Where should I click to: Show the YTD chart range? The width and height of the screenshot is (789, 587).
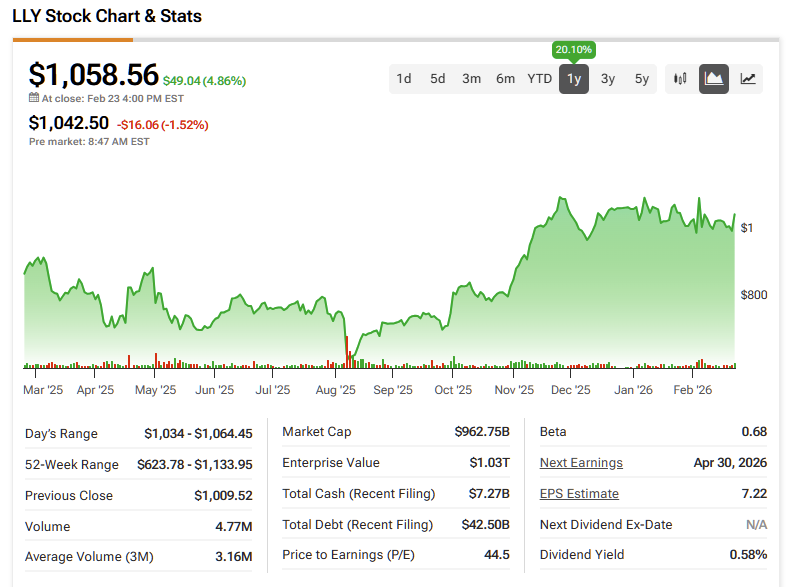coord(539,78)
